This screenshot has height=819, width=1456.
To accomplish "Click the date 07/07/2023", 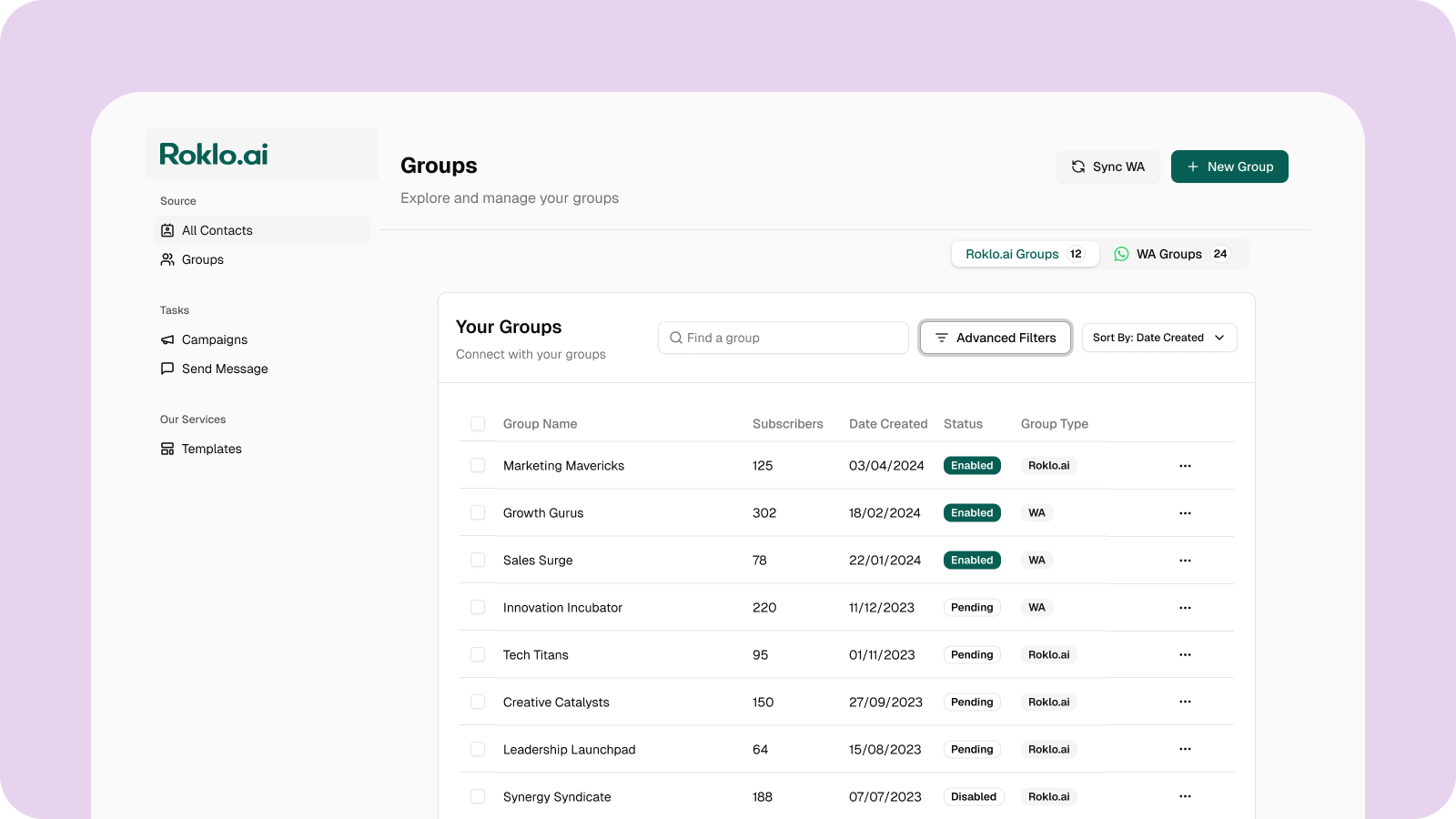I will coord(885,797).
